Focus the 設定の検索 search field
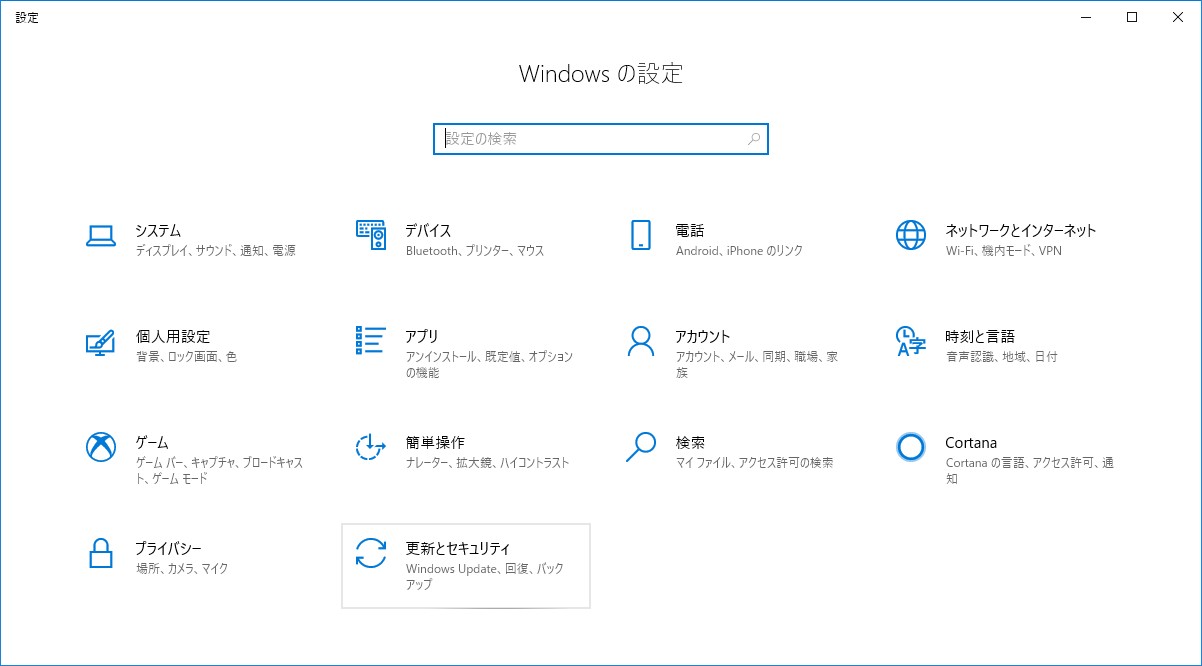Viewport: 1202px width, 666px height. click(x=601, y=139)
